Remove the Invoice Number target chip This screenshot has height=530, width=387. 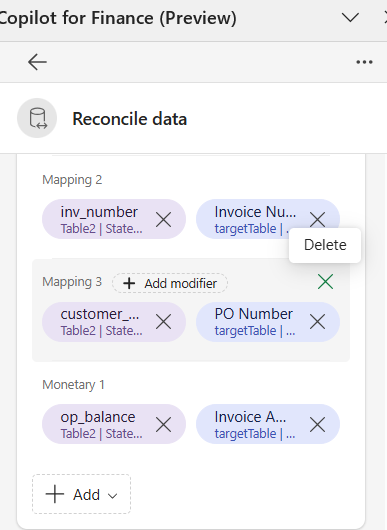(317, 219)
